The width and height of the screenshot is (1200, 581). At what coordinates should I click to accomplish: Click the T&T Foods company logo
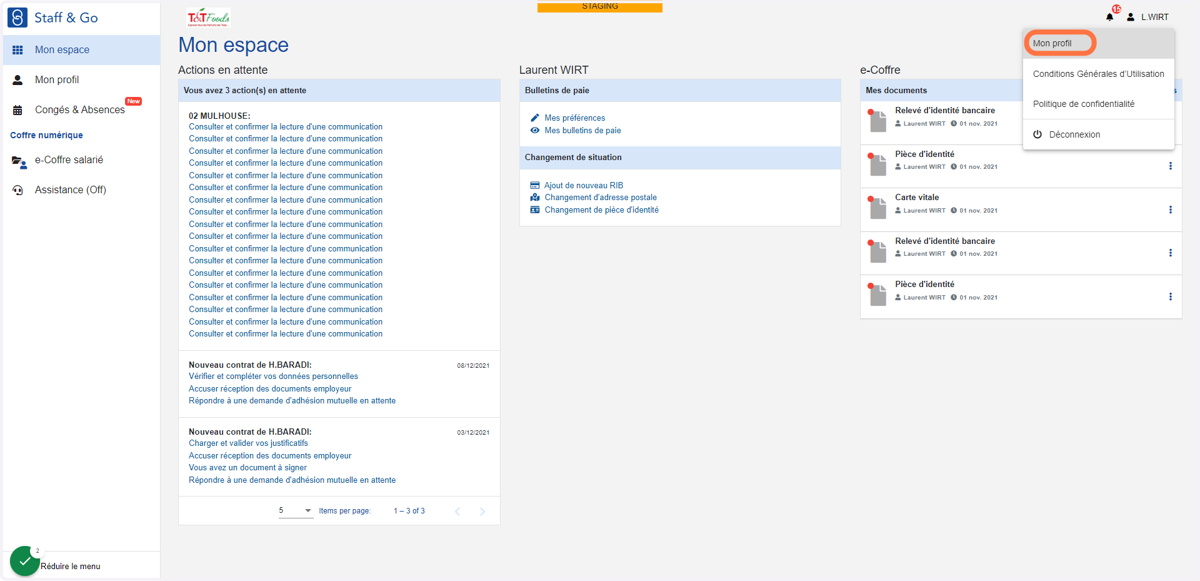[208, 18]
